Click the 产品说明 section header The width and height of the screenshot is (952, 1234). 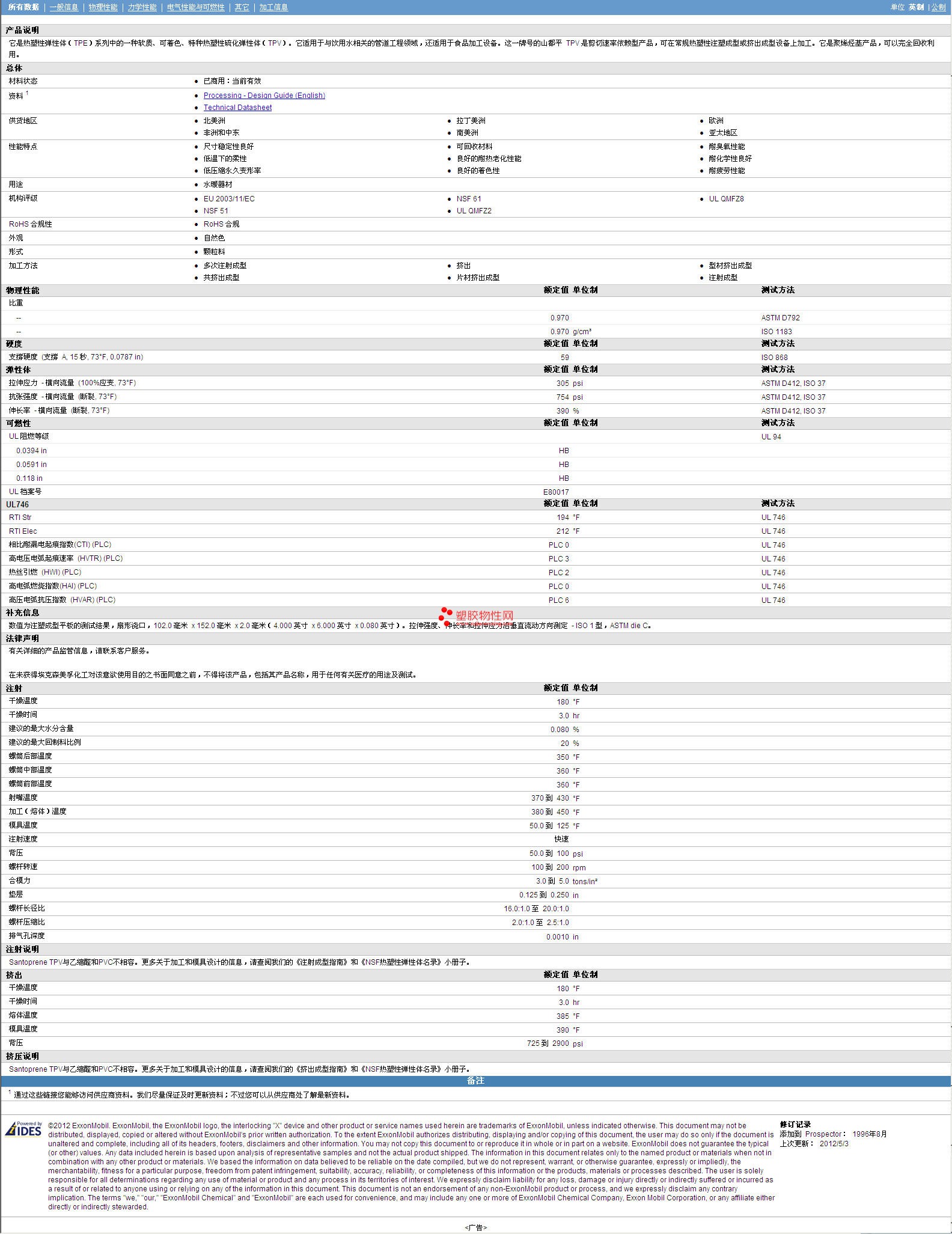[22, 30]
